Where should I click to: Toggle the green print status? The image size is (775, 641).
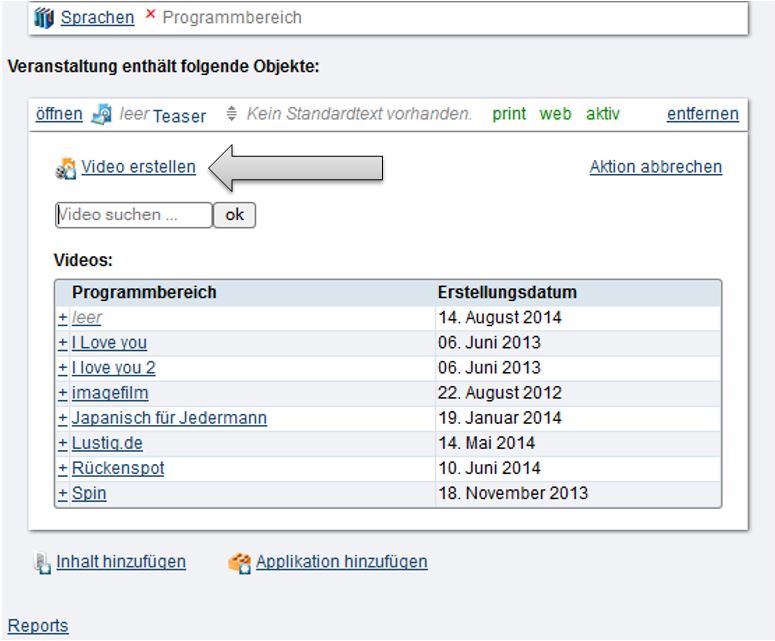pyautogui.click(x=509, y=114)
